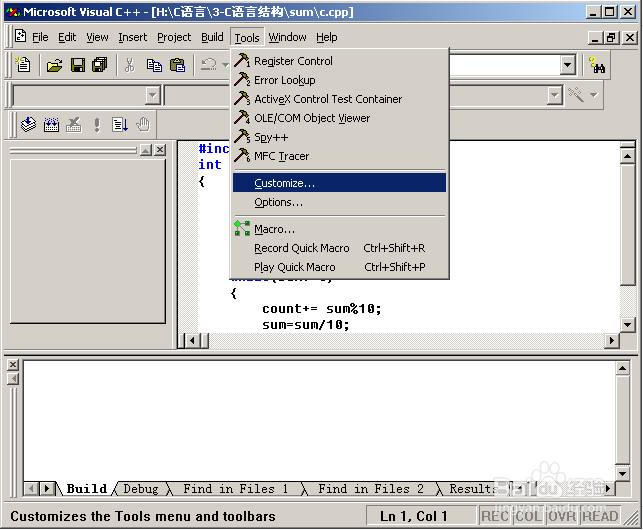Click output pane scrollbar down arrow
Screen dimensions: 643x530
[622, 474]
